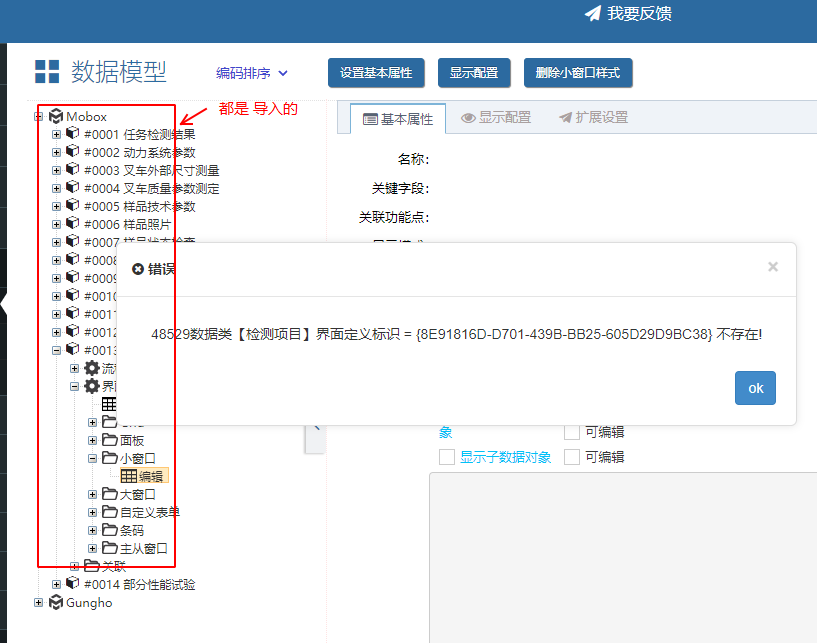Click the Gungho cube icon
This screenshot has height=643, width=817.
coord(56,603)
